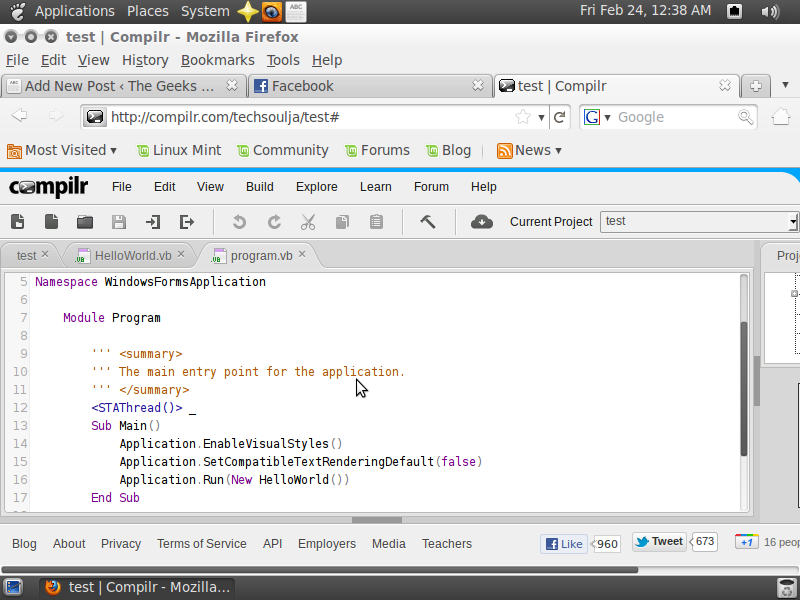Open the Terms of Service footer link
The image size is (800, 600).
pos(202,544)
